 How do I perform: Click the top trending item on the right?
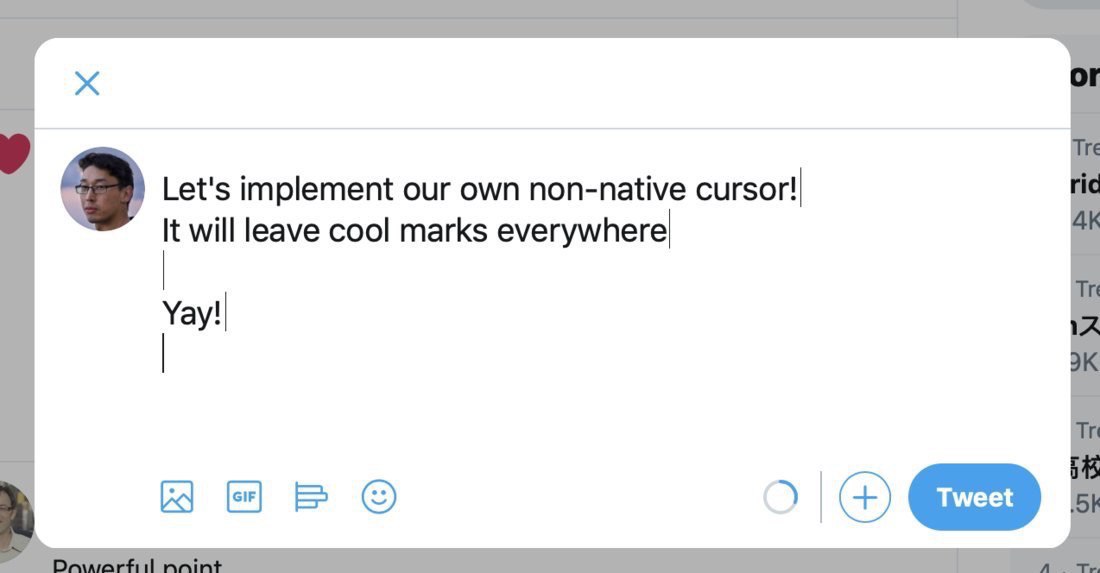1085,185
